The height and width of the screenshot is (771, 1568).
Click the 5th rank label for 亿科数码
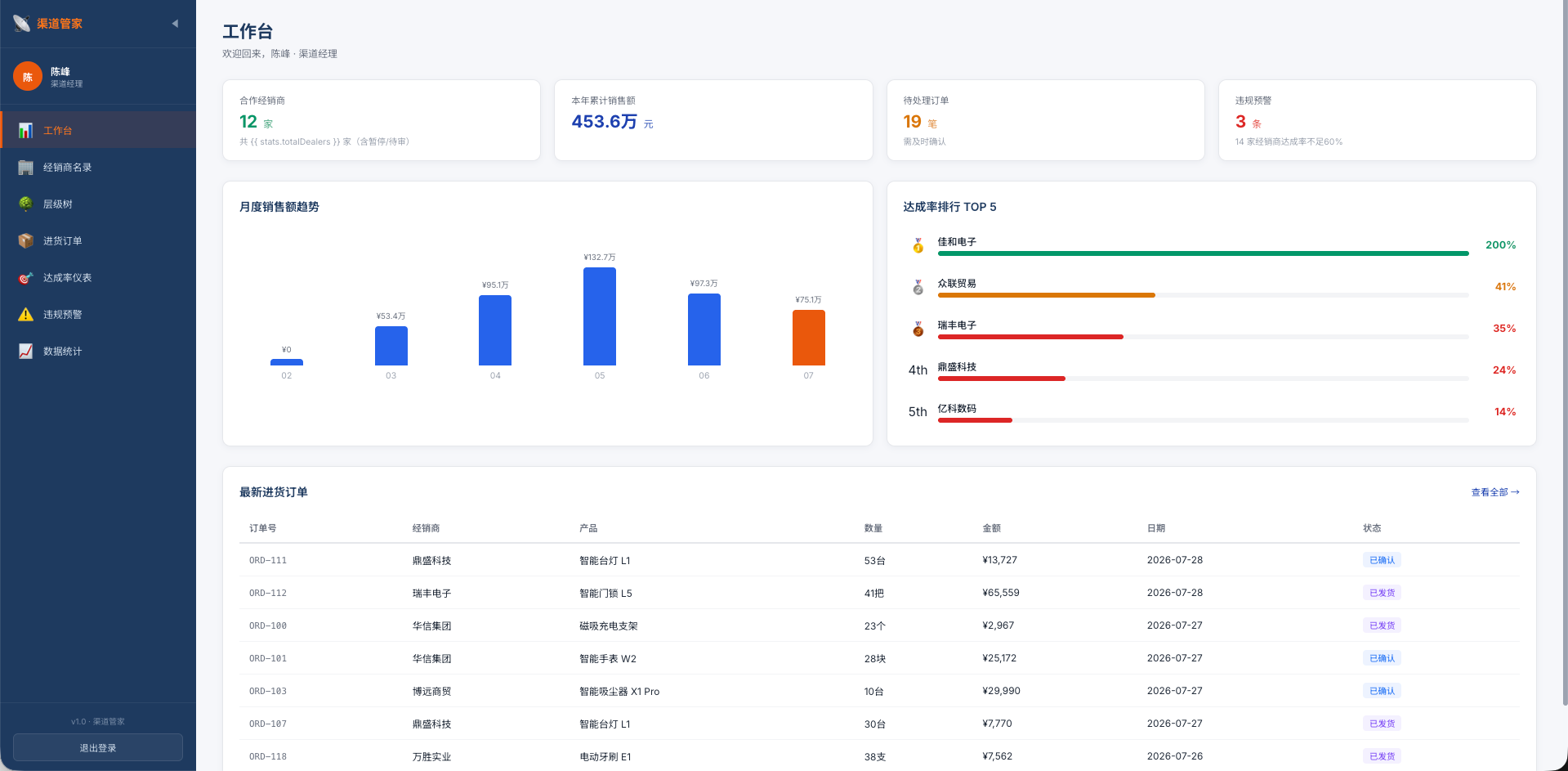[x=918, y=412]
